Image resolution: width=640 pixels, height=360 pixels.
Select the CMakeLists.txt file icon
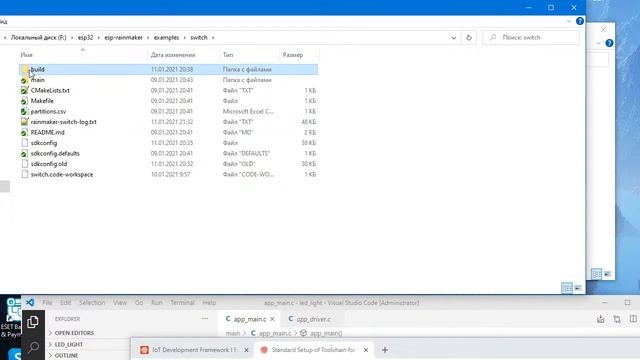[x=24, y=90]
